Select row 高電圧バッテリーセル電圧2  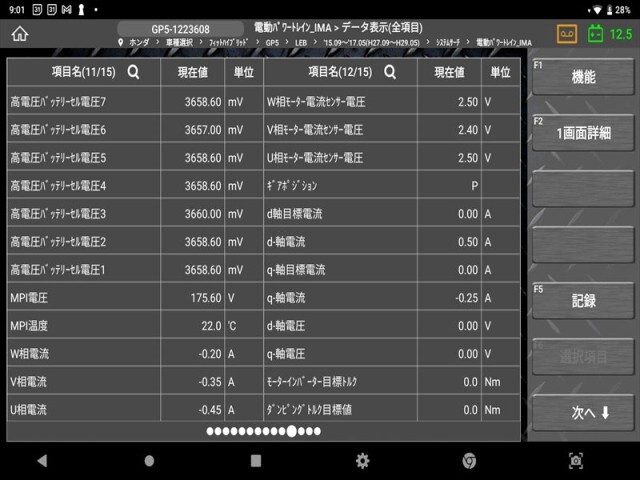[136, 242]
